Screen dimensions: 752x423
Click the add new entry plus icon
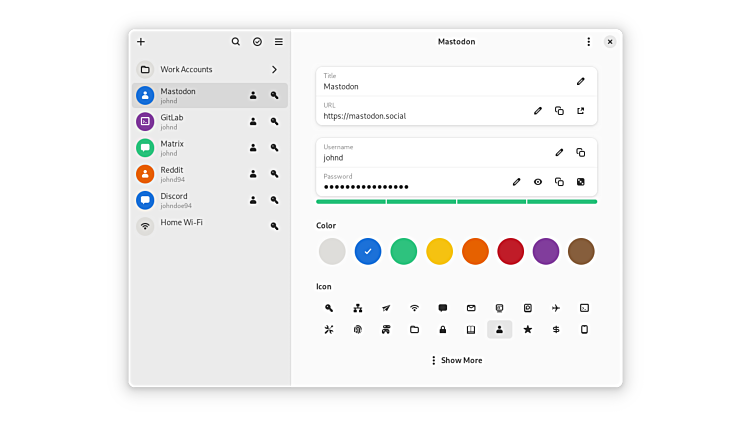[141, 42]
